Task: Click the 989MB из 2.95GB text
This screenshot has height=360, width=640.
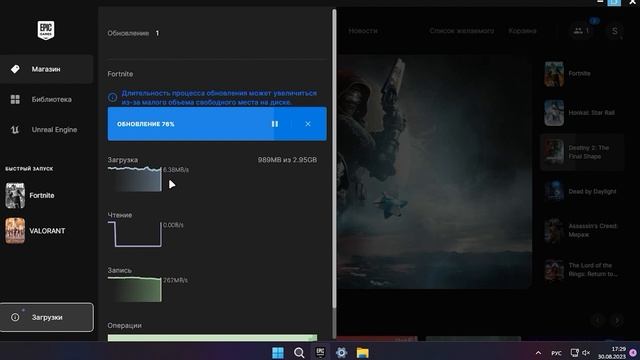Action: click(x=287, y=160)
